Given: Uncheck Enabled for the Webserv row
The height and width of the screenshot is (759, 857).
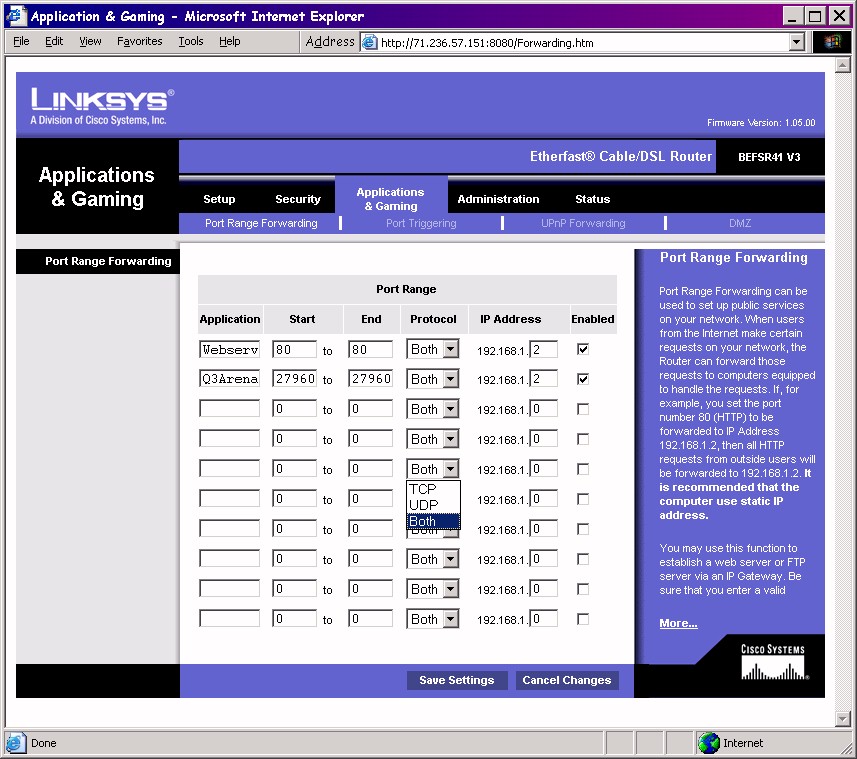Looking at the screenshot, I should (583, 349).
